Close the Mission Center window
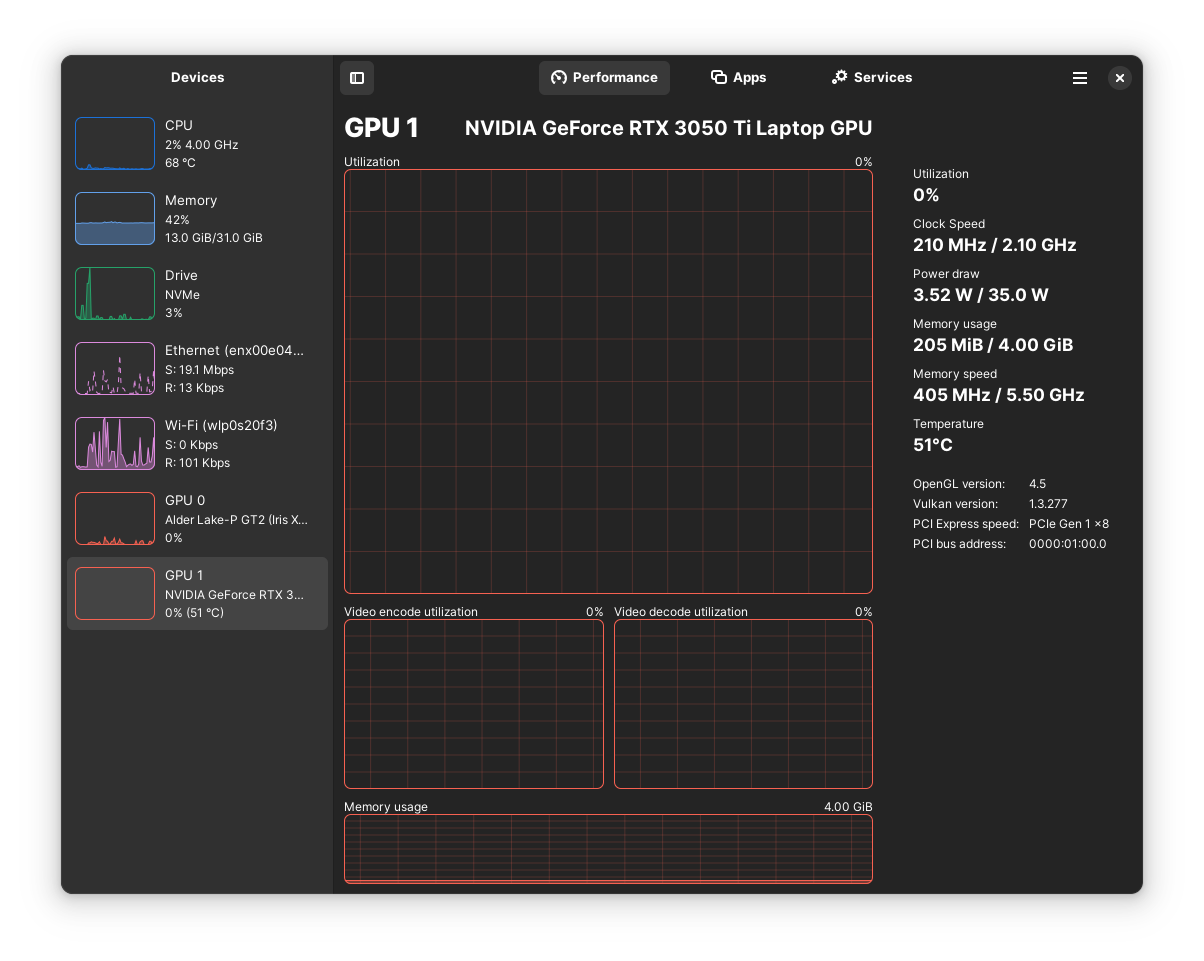This screenshot has width=1204, height=961. point(1120,78)
